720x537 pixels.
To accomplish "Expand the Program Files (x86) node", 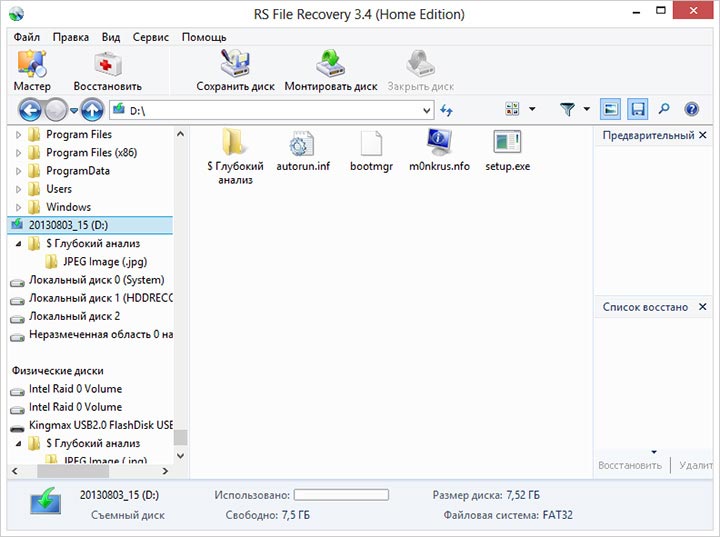I will point(18,153).
